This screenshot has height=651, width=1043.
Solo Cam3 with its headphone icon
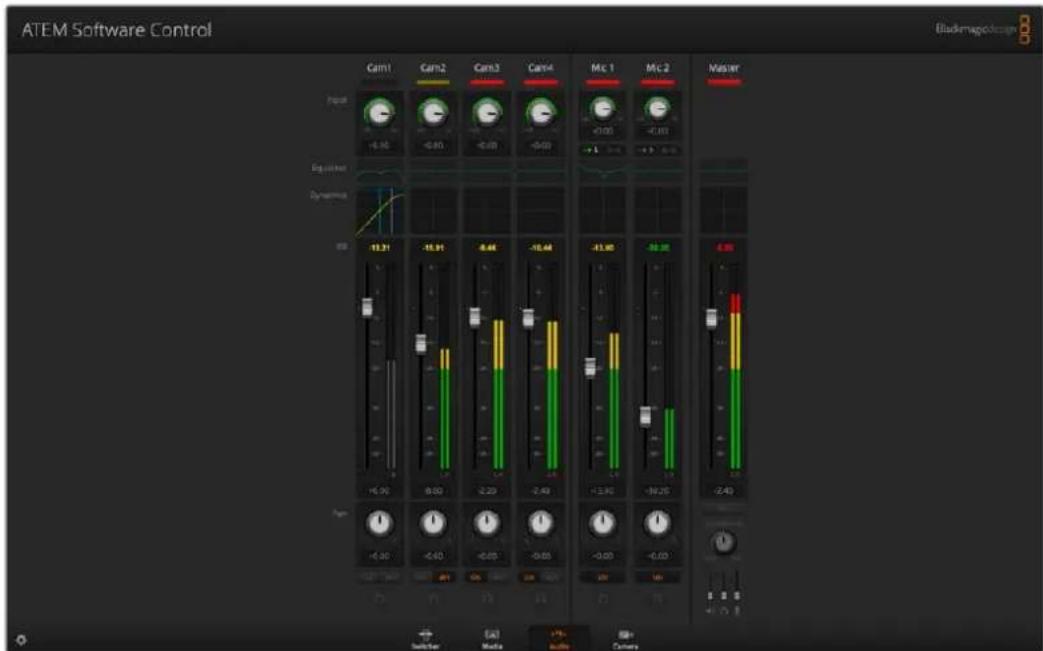(487, 599)
